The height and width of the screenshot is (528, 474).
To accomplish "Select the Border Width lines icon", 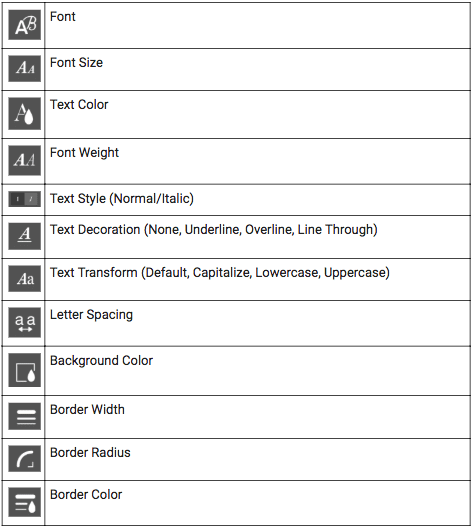I will (x=25, y=416).
